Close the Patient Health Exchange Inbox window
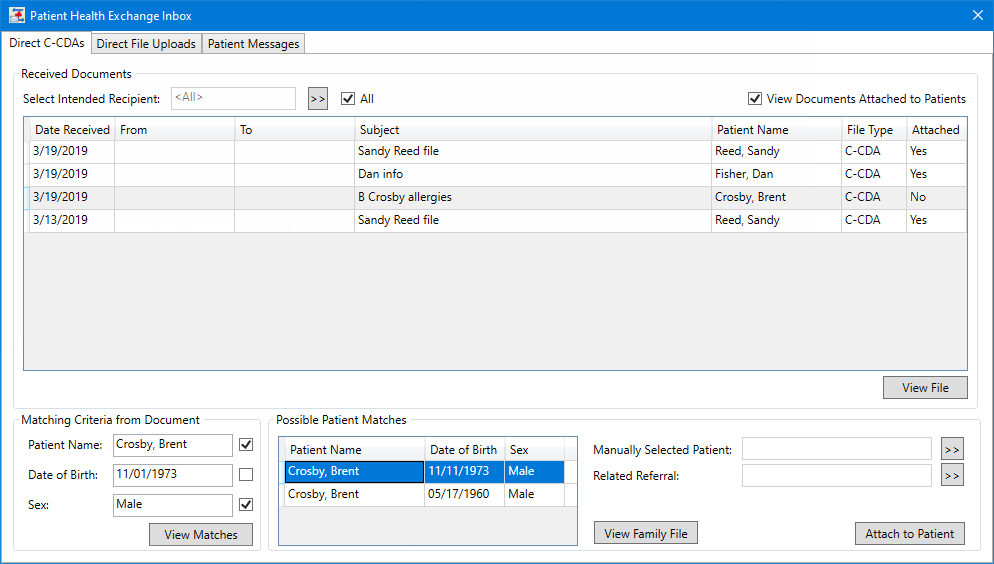 pos(977,15)
